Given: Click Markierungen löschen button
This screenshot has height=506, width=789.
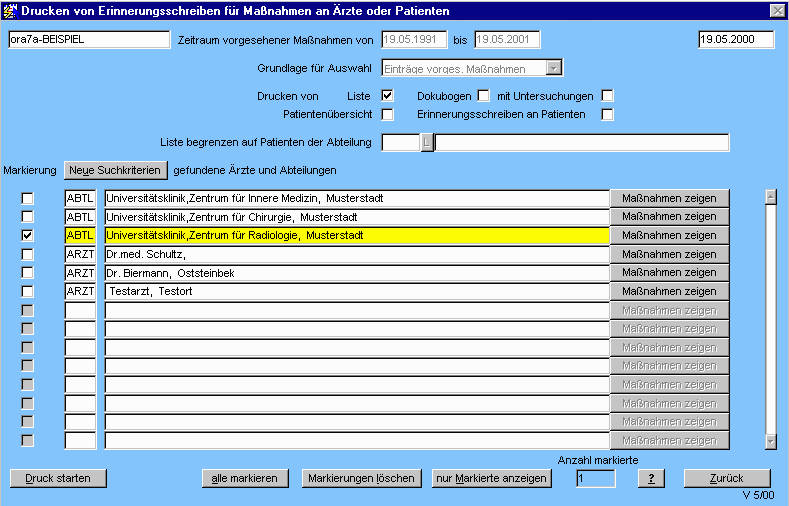Looking at the screenshot, I should pos(361,478).
